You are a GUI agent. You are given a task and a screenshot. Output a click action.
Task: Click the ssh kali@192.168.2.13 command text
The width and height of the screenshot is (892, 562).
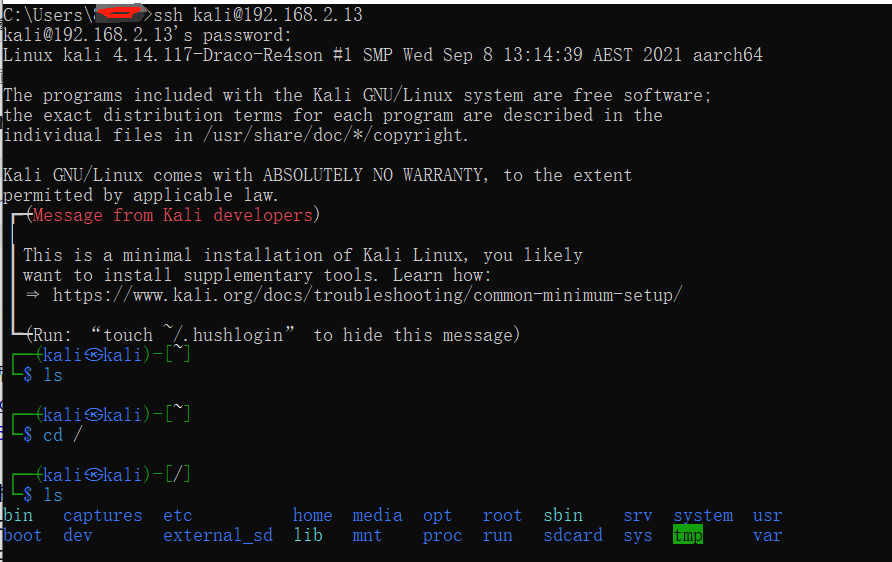pyautogui.click(x=258, y=15)
